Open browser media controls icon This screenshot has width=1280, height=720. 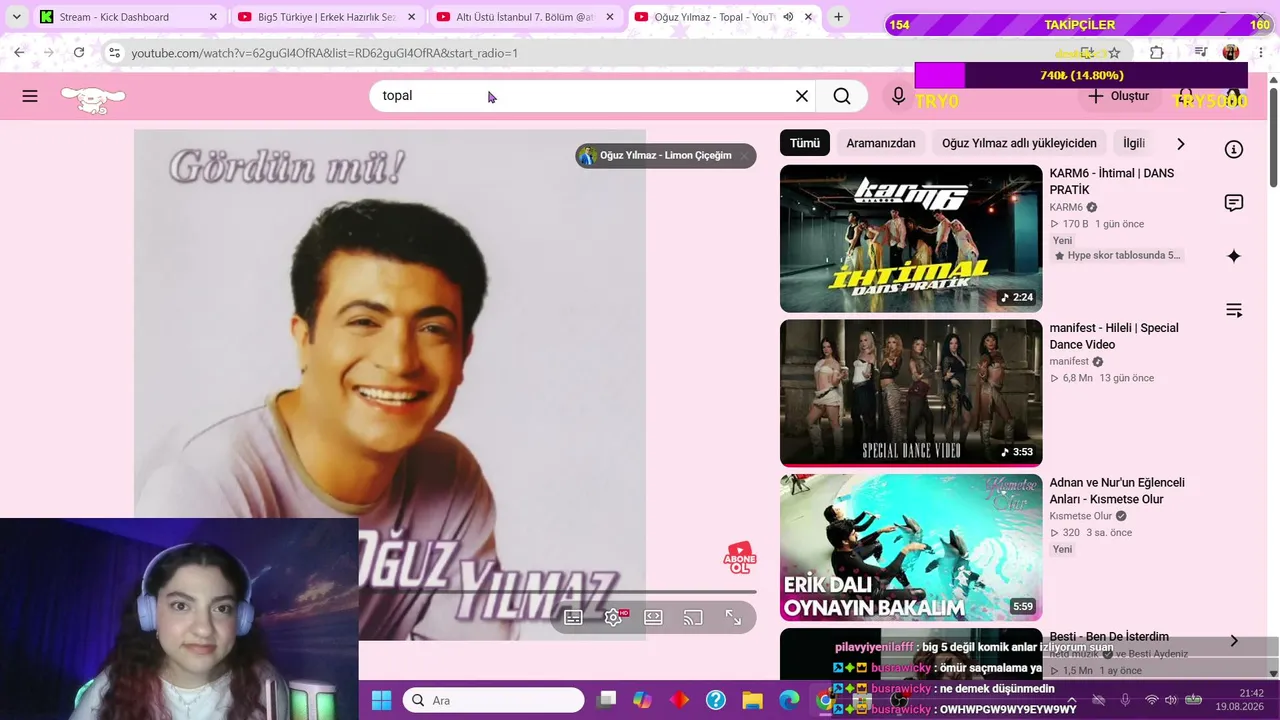(1201, 53)
